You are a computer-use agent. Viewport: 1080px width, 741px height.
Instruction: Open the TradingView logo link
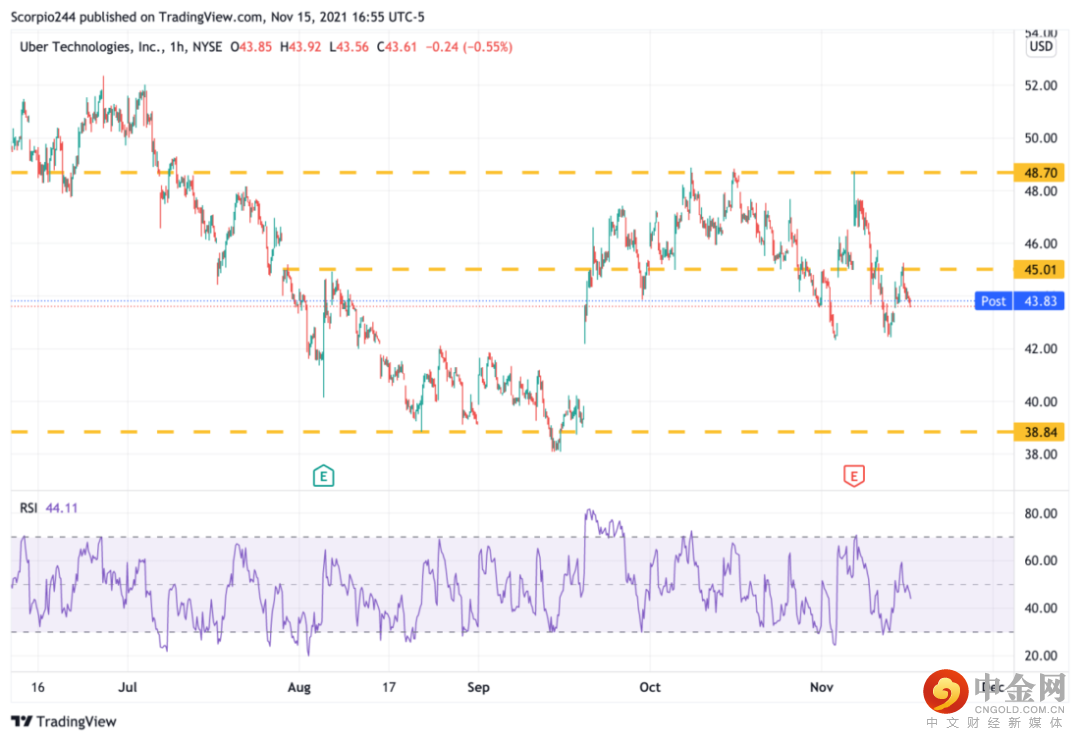[64, 721]
